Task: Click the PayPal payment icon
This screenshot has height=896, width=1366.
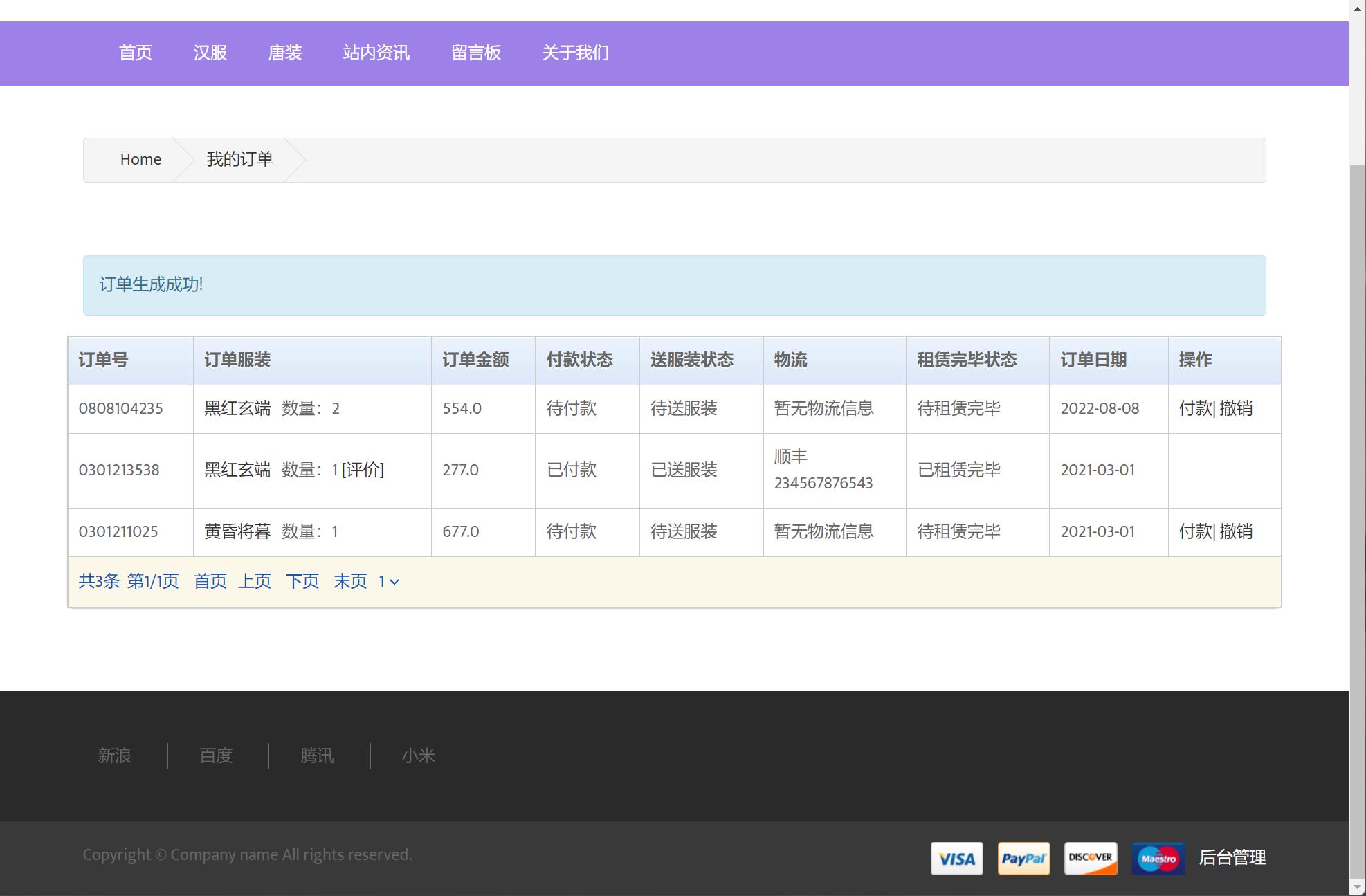Action: pyautogui.click(x=1023, y=859)
